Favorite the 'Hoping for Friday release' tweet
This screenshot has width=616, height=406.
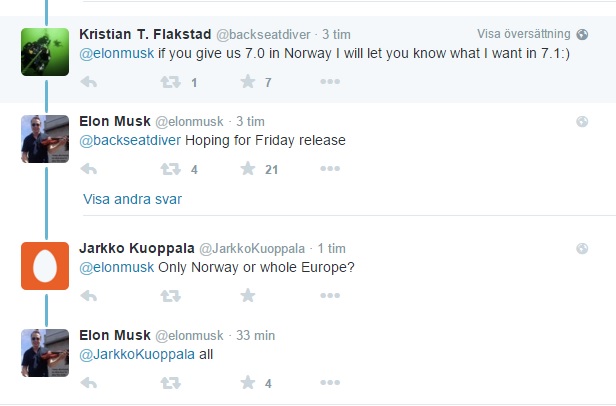pos(247,169)
